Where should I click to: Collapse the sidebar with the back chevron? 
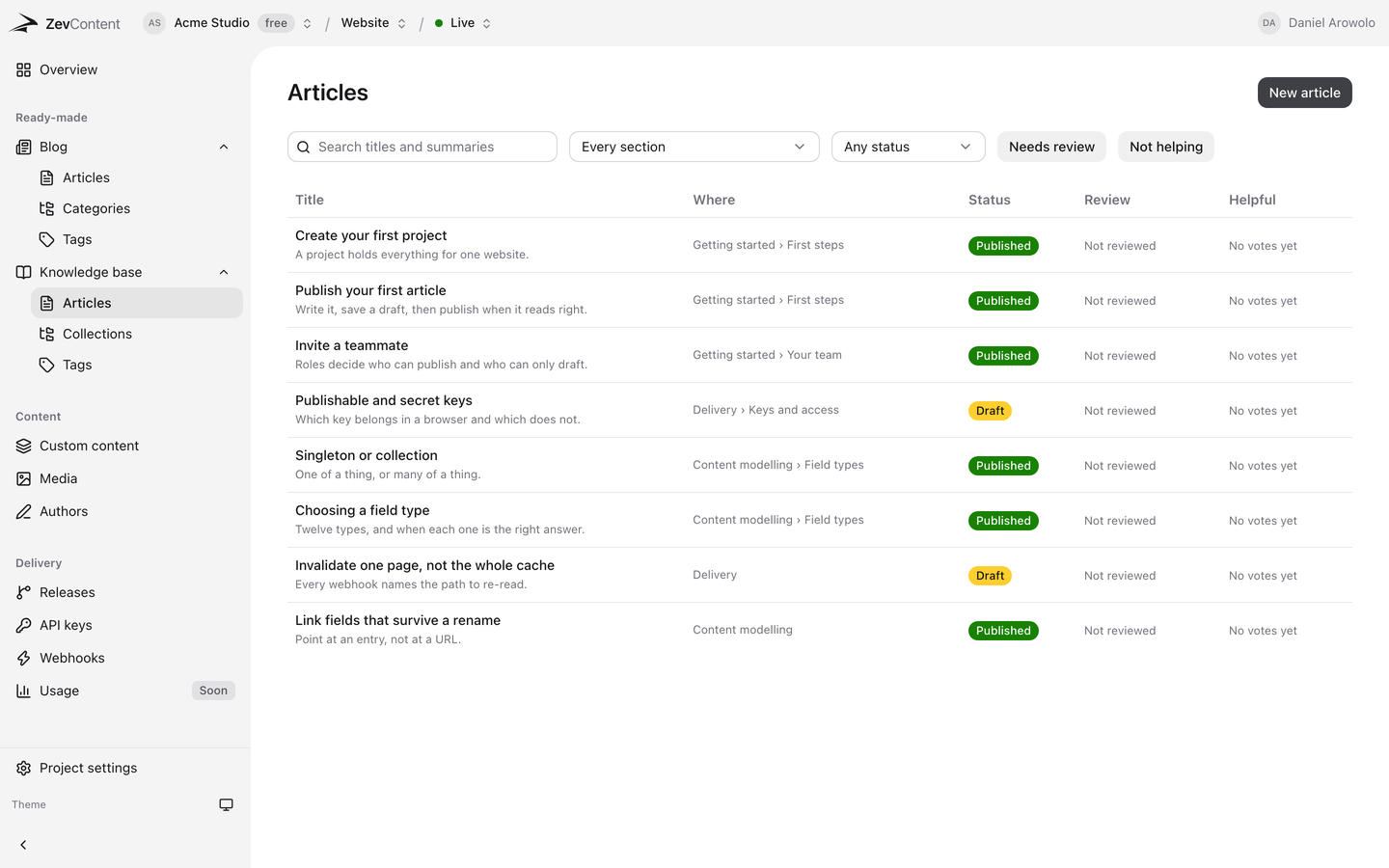click(x=23, y=845)
